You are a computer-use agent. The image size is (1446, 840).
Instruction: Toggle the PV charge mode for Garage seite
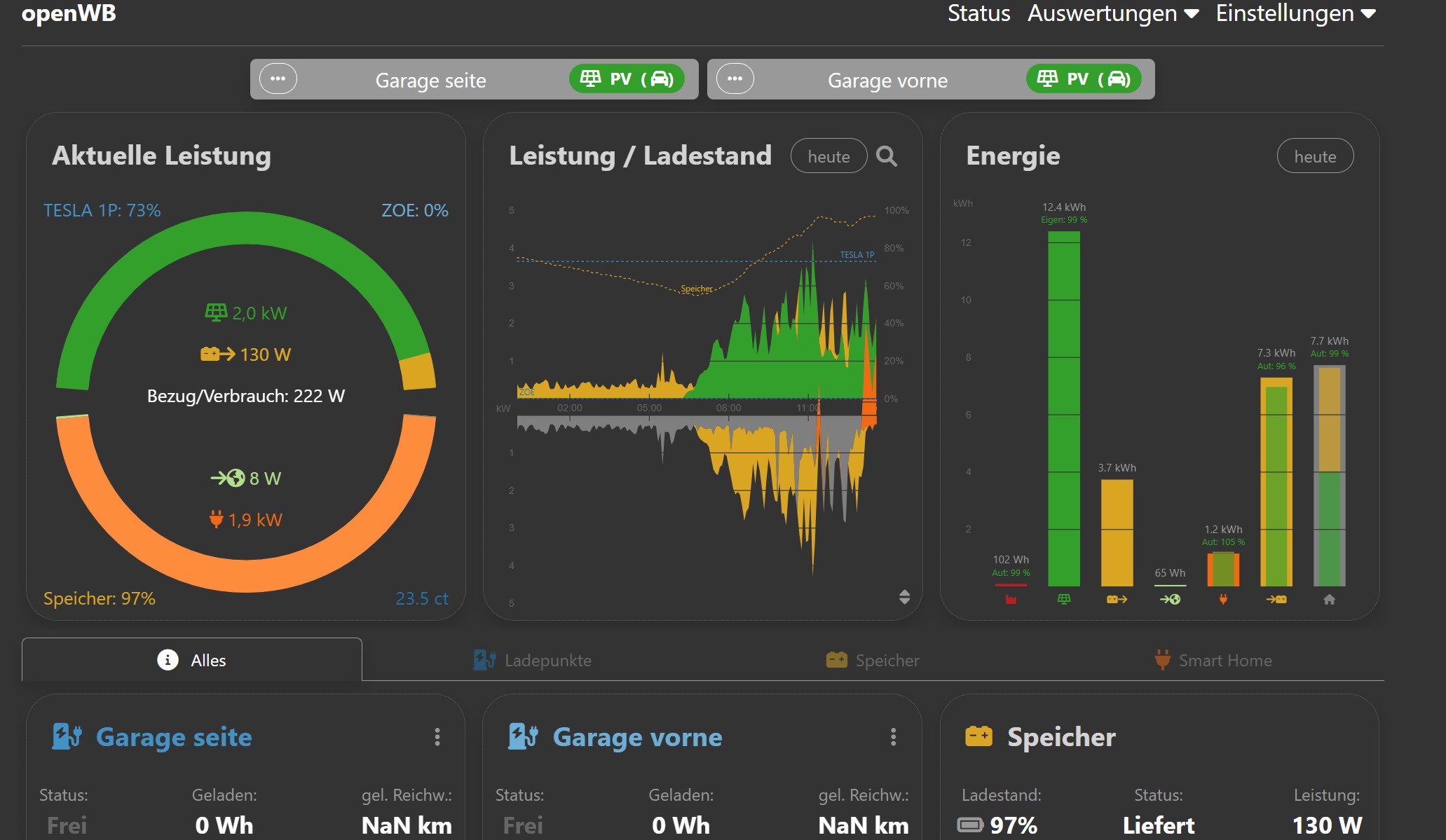point(627,79)
